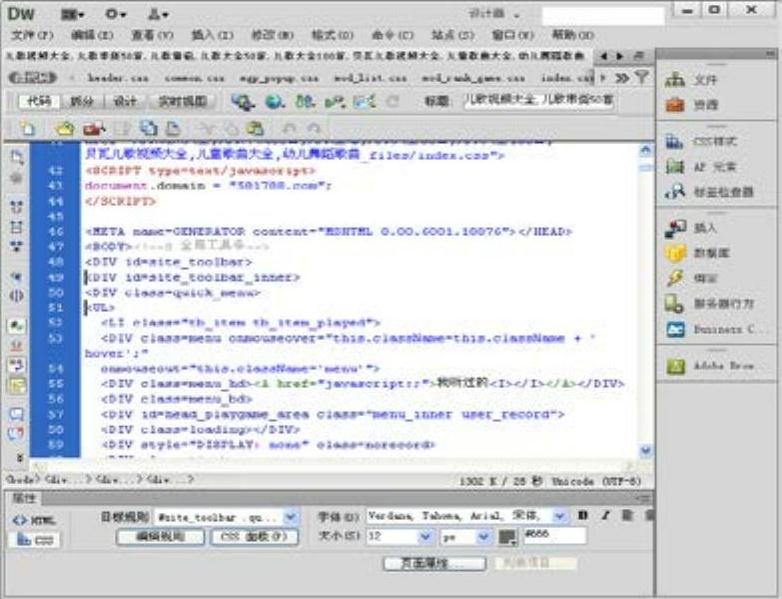Toggle line numbers in coding toolbar
The image size is (782, 599).
(x=16, y=327)
